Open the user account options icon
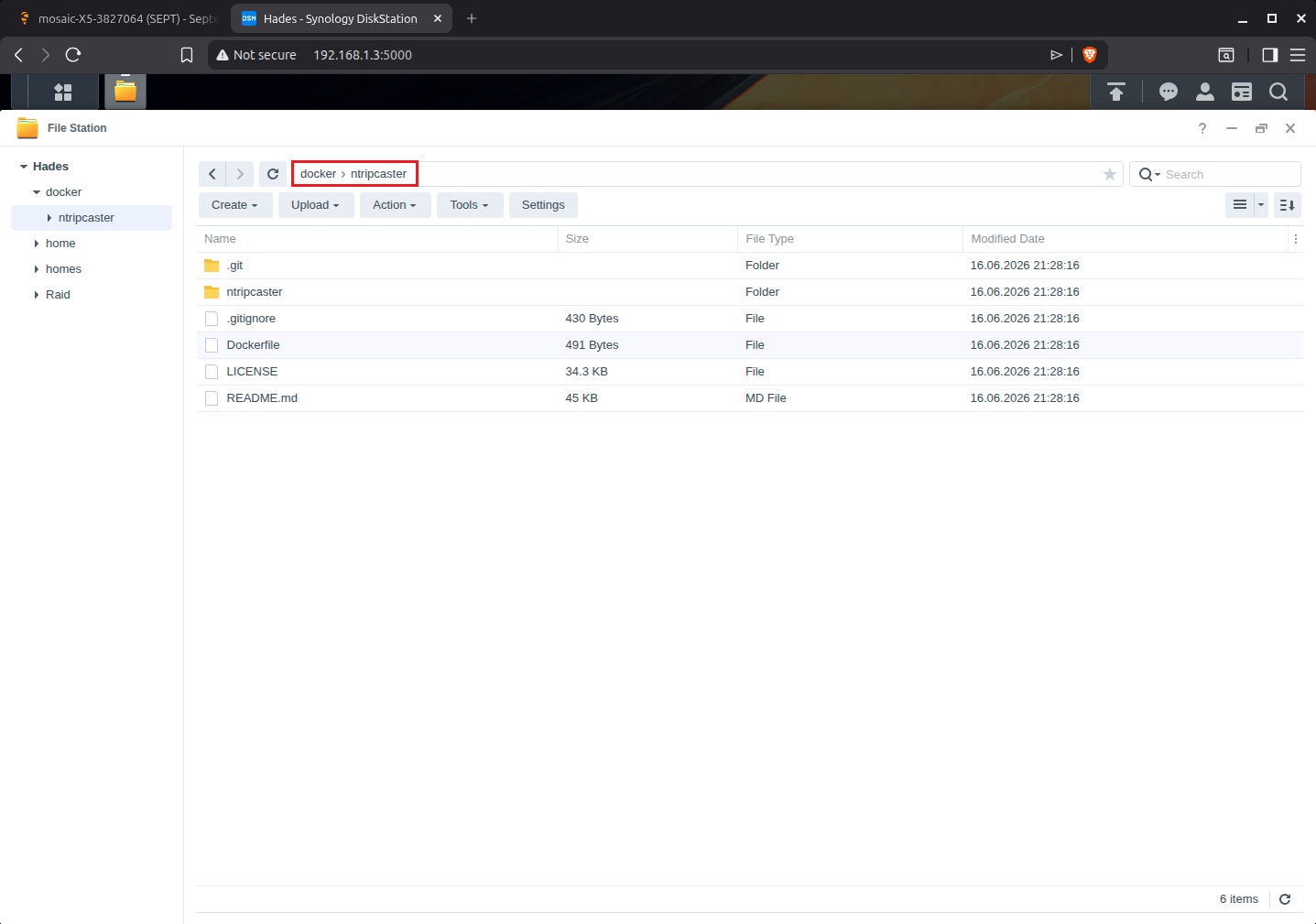Screen dimensions: 1316x924 [1205, 92]
